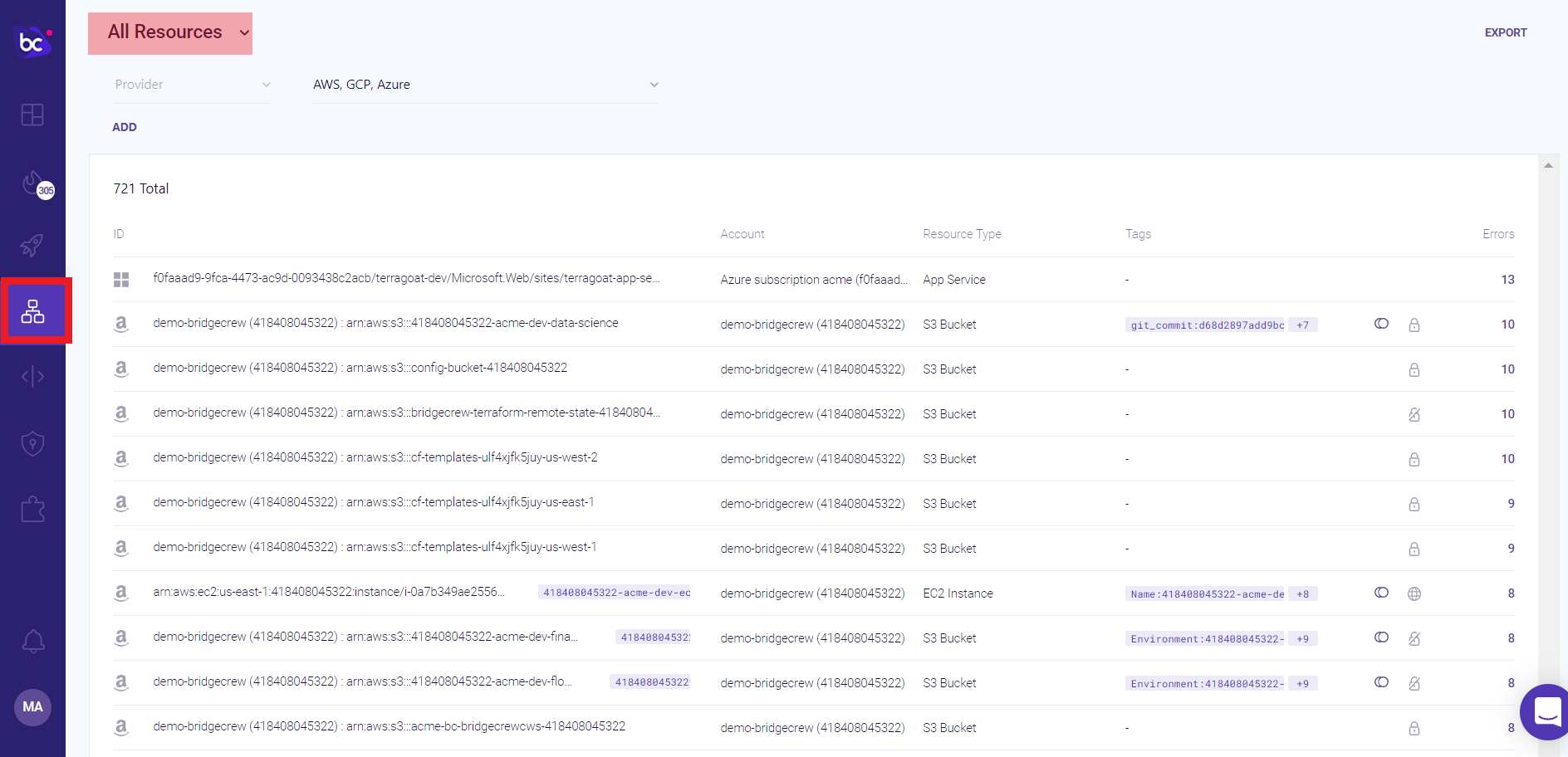
Task: Click the 721 Total count text
Action: 141,188
